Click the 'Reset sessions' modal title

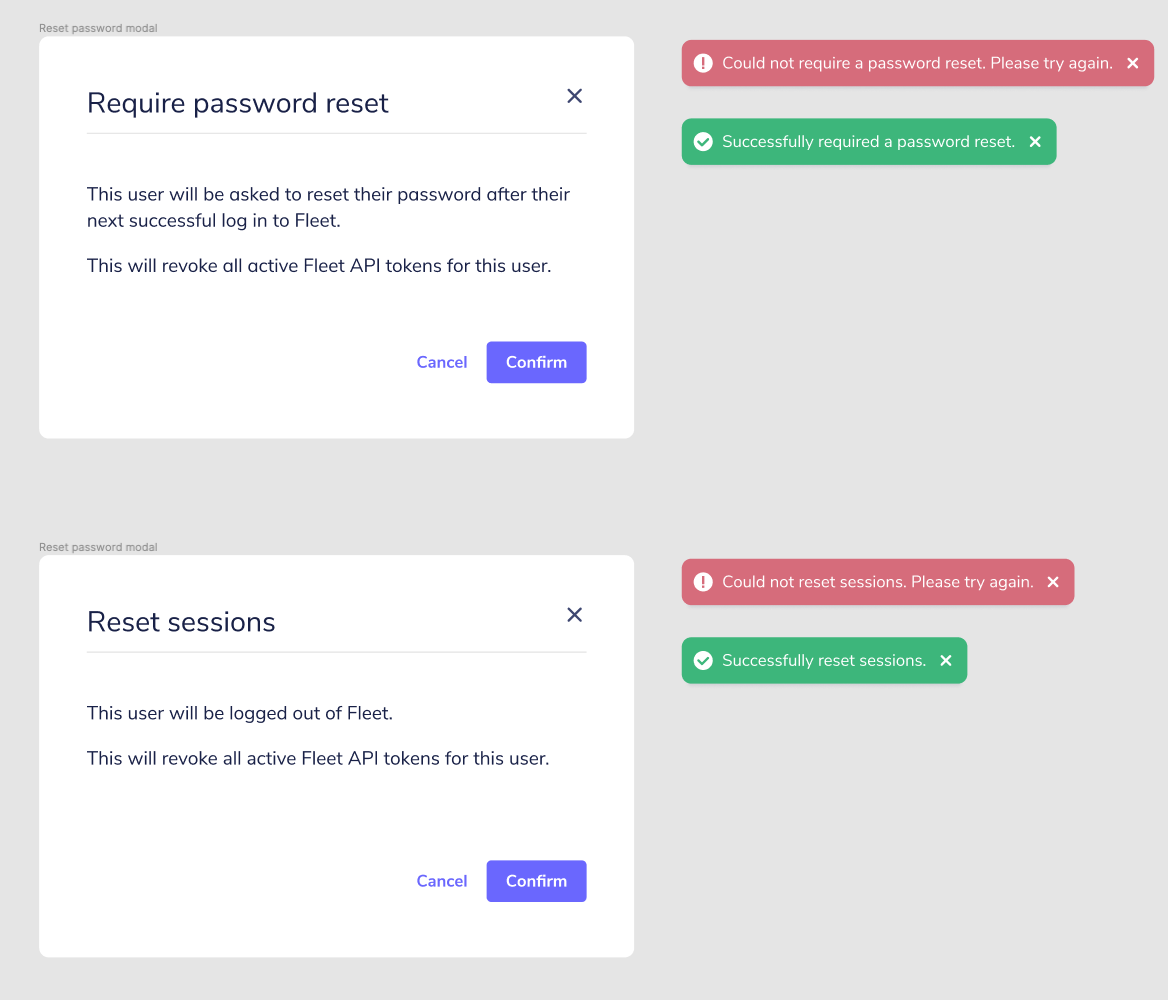(181, 622)
